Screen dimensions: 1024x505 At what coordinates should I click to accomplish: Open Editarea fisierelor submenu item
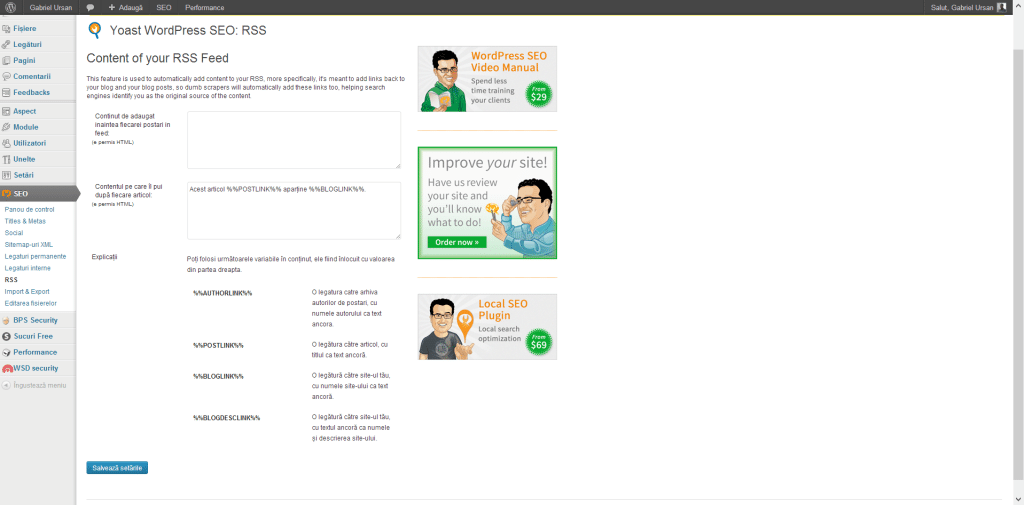point(31,303)
